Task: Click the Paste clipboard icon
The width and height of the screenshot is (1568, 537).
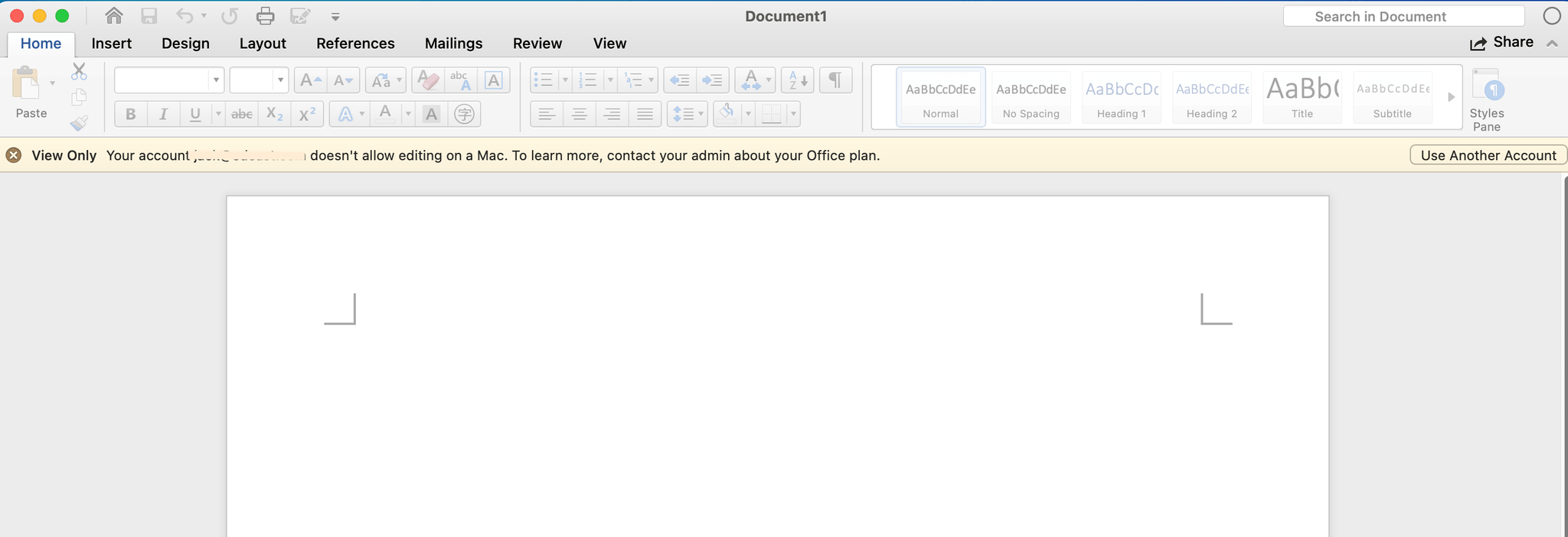Action: pos(27,83)
